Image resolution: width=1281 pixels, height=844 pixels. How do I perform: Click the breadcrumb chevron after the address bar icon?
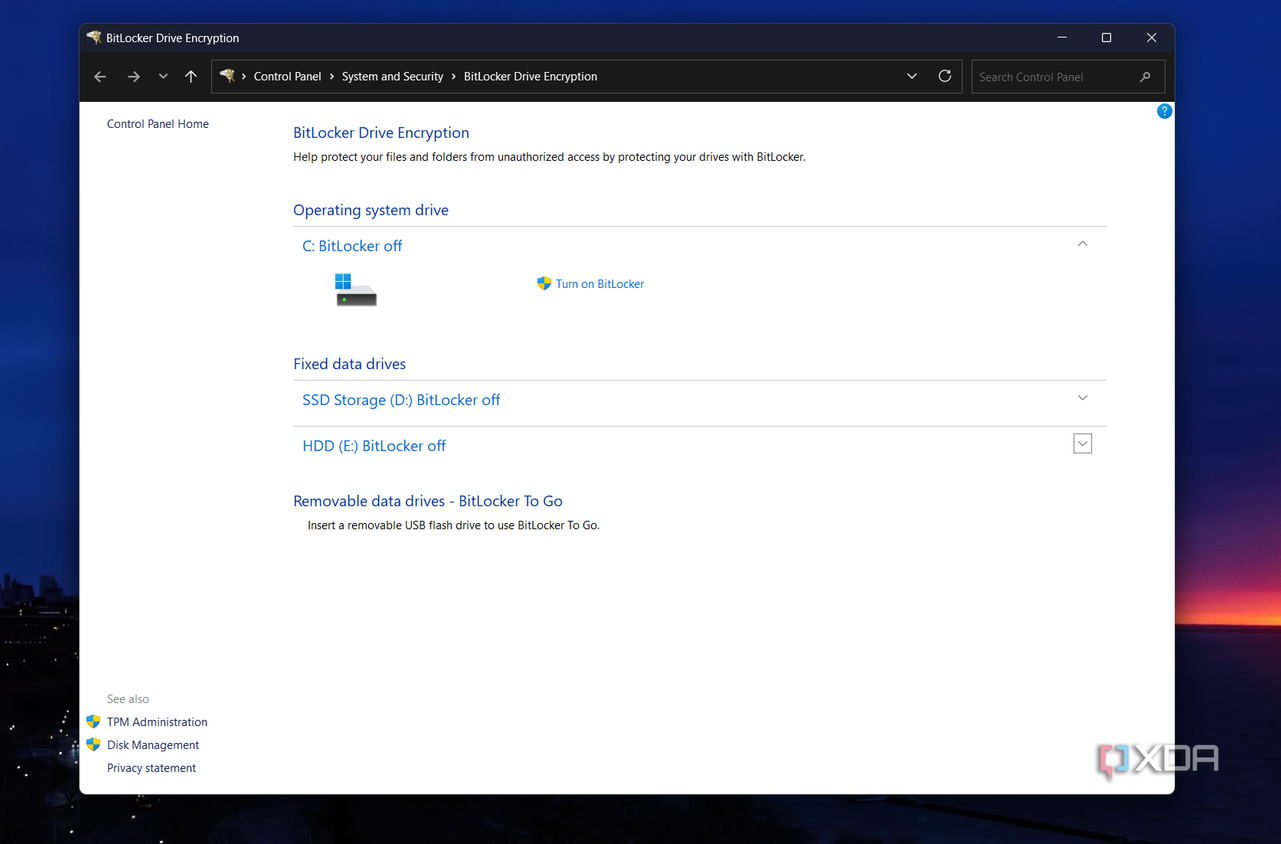[x=244, y=77]
